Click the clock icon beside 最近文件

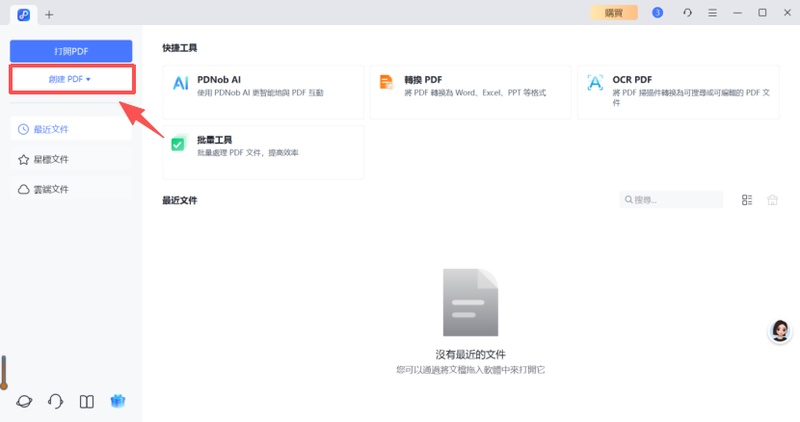pyautogui.click(x=23, y=129)
